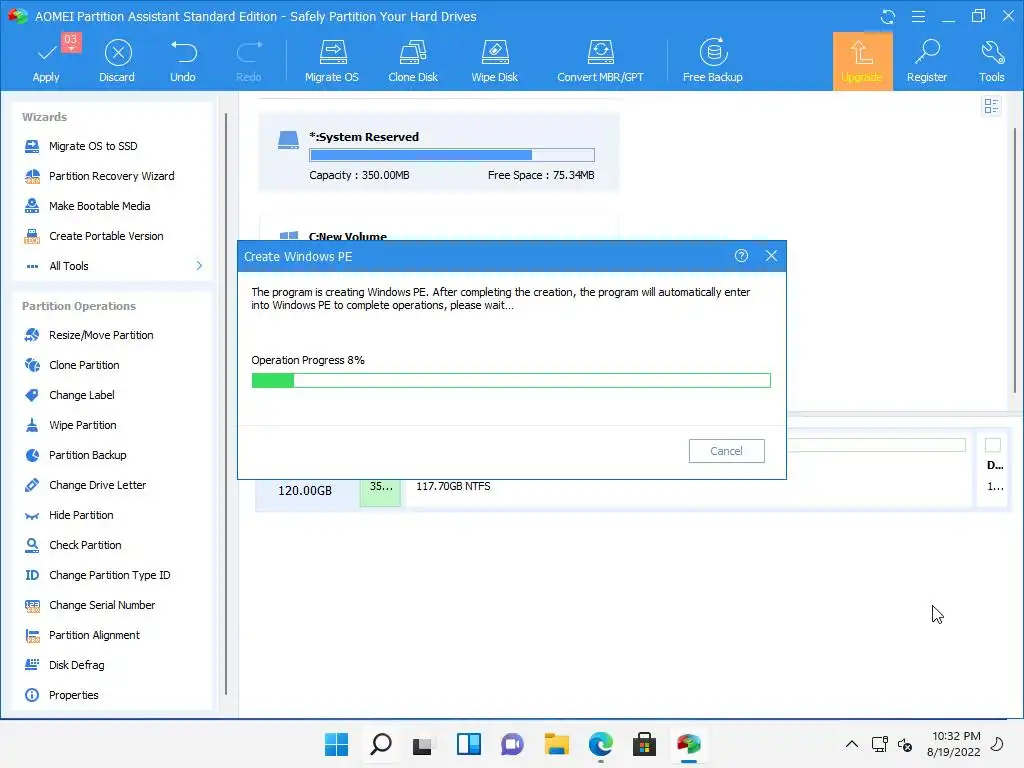Tick the checkbox above the D... disk entry
The height and width of the screenshot is (768, 1024).
point(993,445)
